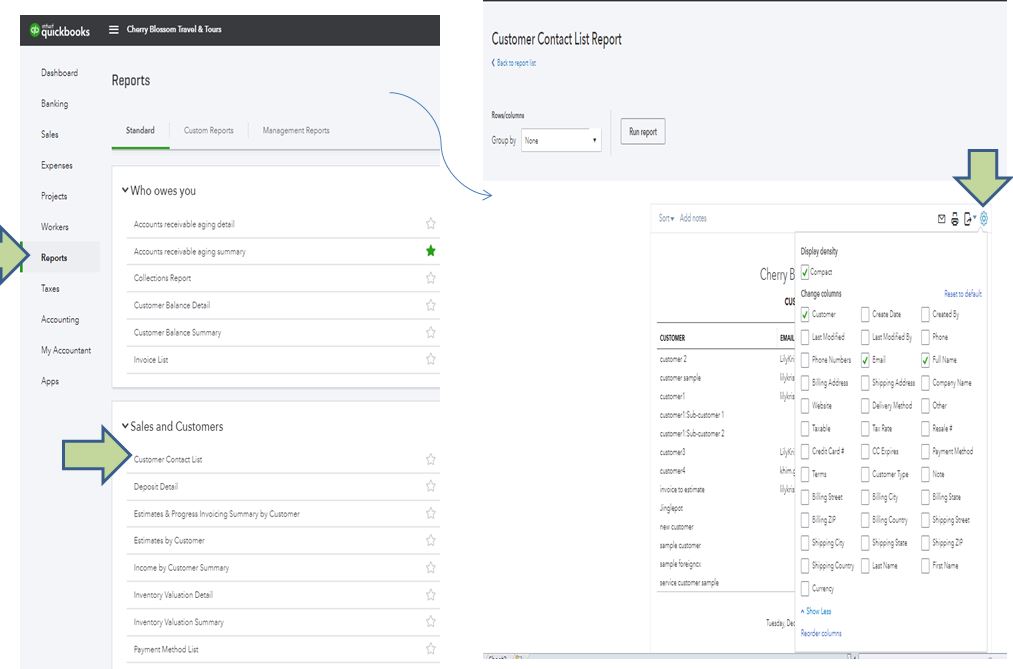Check the Create Date column checkbox
The height and width of the screenshot is (669, 1013).
865,314
